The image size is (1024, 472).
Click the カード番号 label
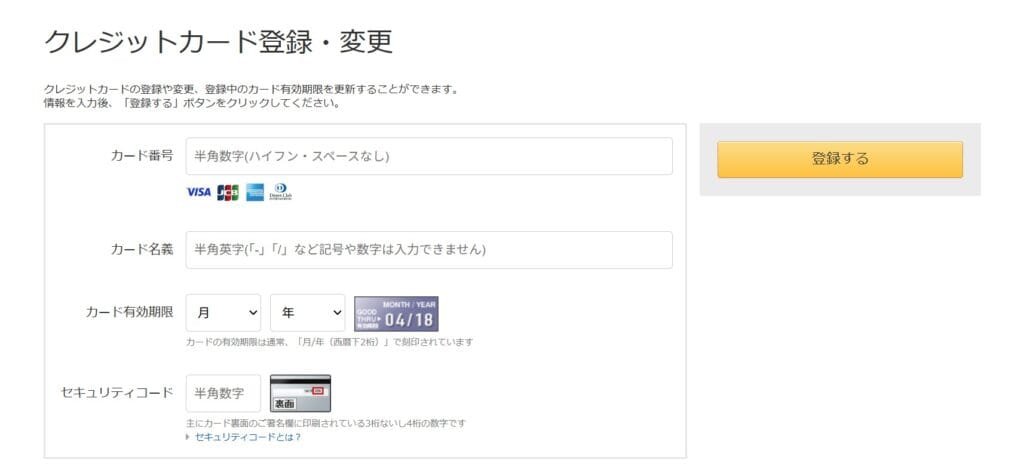click(142, 155)
